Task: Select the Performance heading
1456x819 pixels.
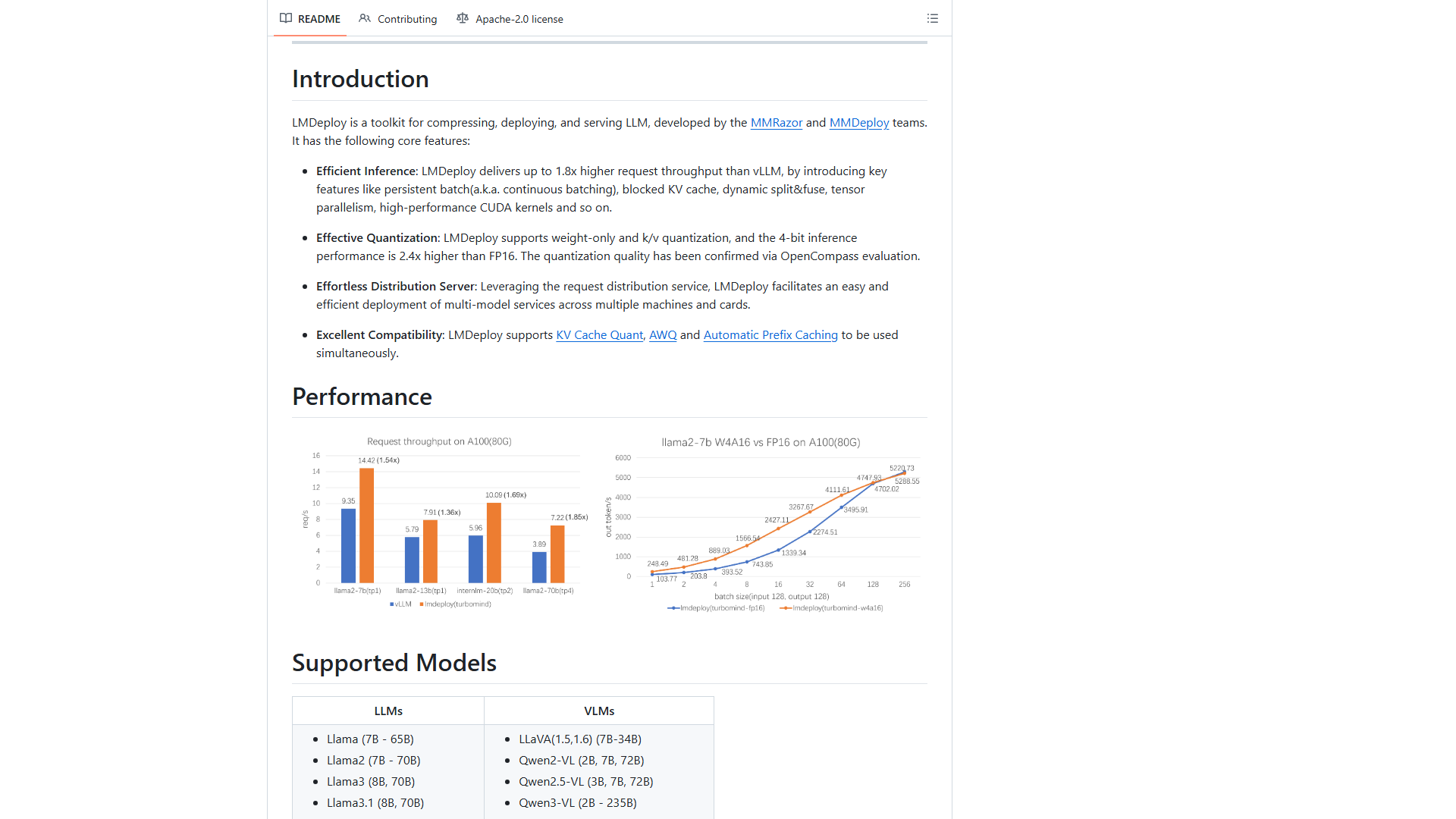Action: 362,397
